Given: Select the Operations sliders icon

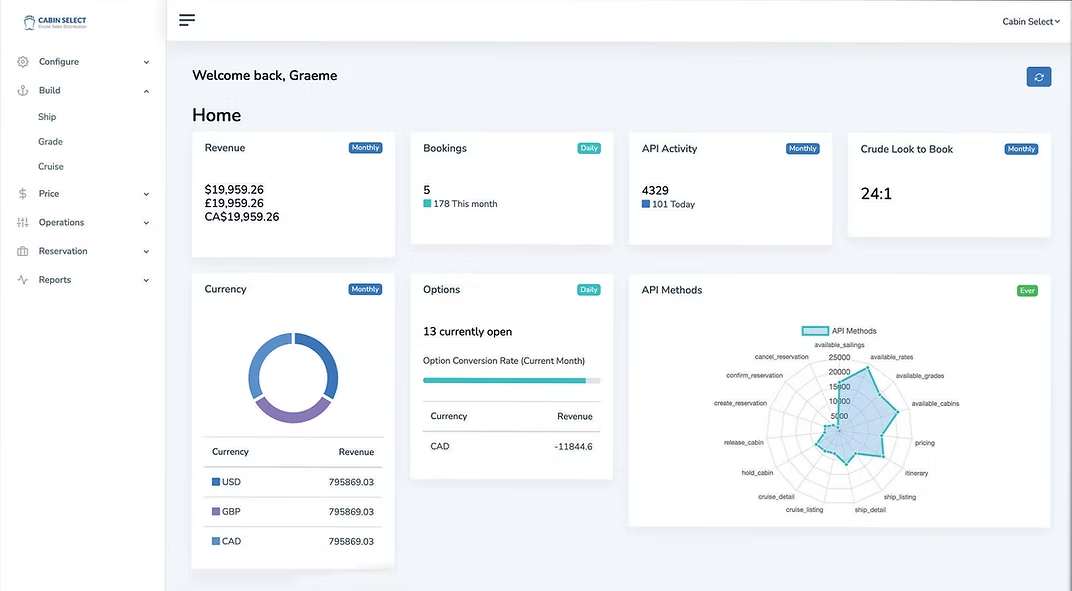Looking at the screenshot, I should pos(22,222).
